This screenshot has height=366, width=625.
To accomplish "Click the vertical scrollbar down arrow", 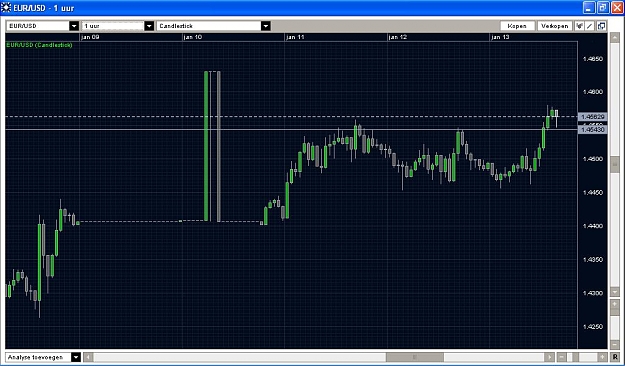I will [x=615, y=292].
